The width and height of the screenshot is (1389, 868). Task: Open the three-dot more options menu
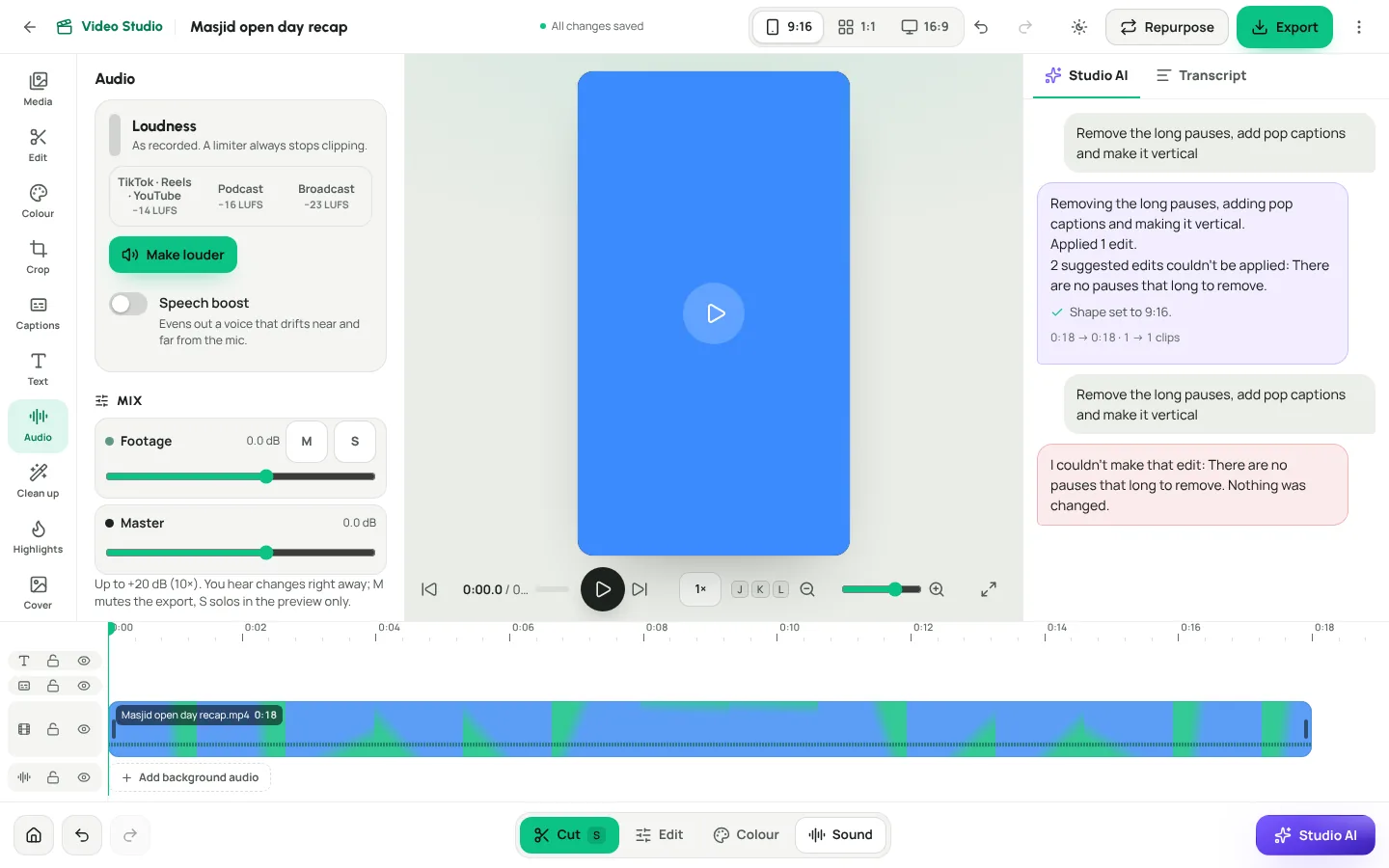tap(1359, 27)
